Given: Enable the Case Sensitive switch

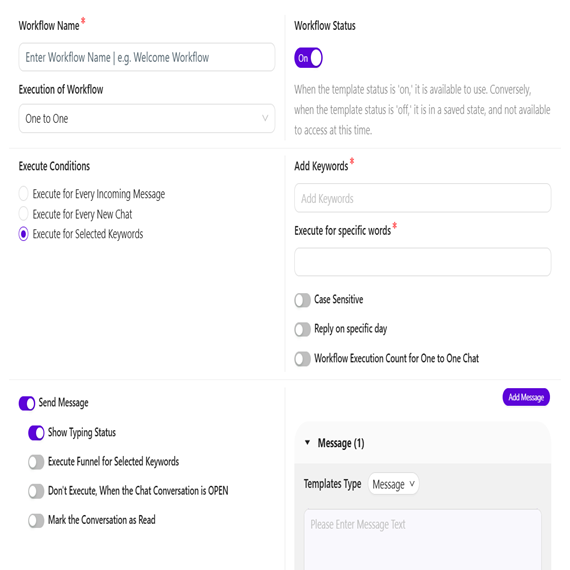Looking at the screenshot, I should (x=302, y=300).
